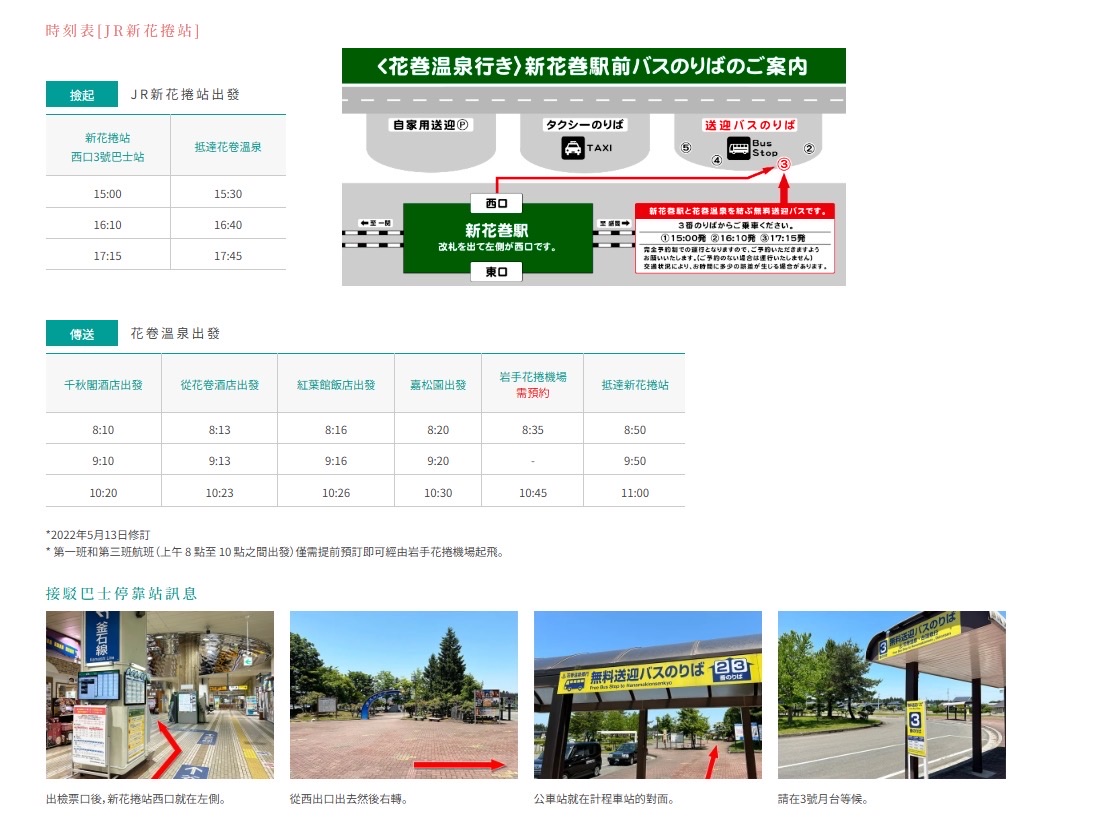Click the 10:45 airport time cell
The height and width of the screenshot is (827, 1120).
532,493
